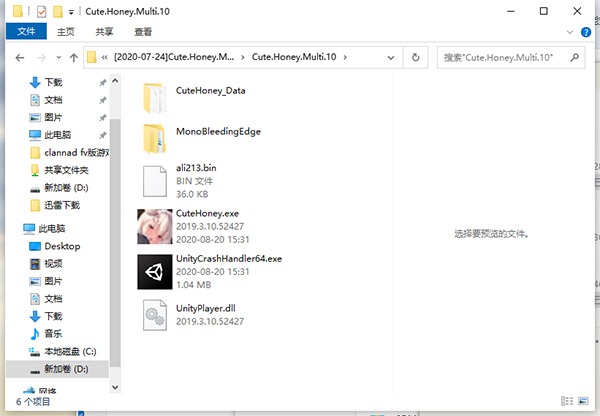Select the UnityPlayer.dll gear icon
The width and height of the screenshot is (600, 416).
(x=155, y=315)
